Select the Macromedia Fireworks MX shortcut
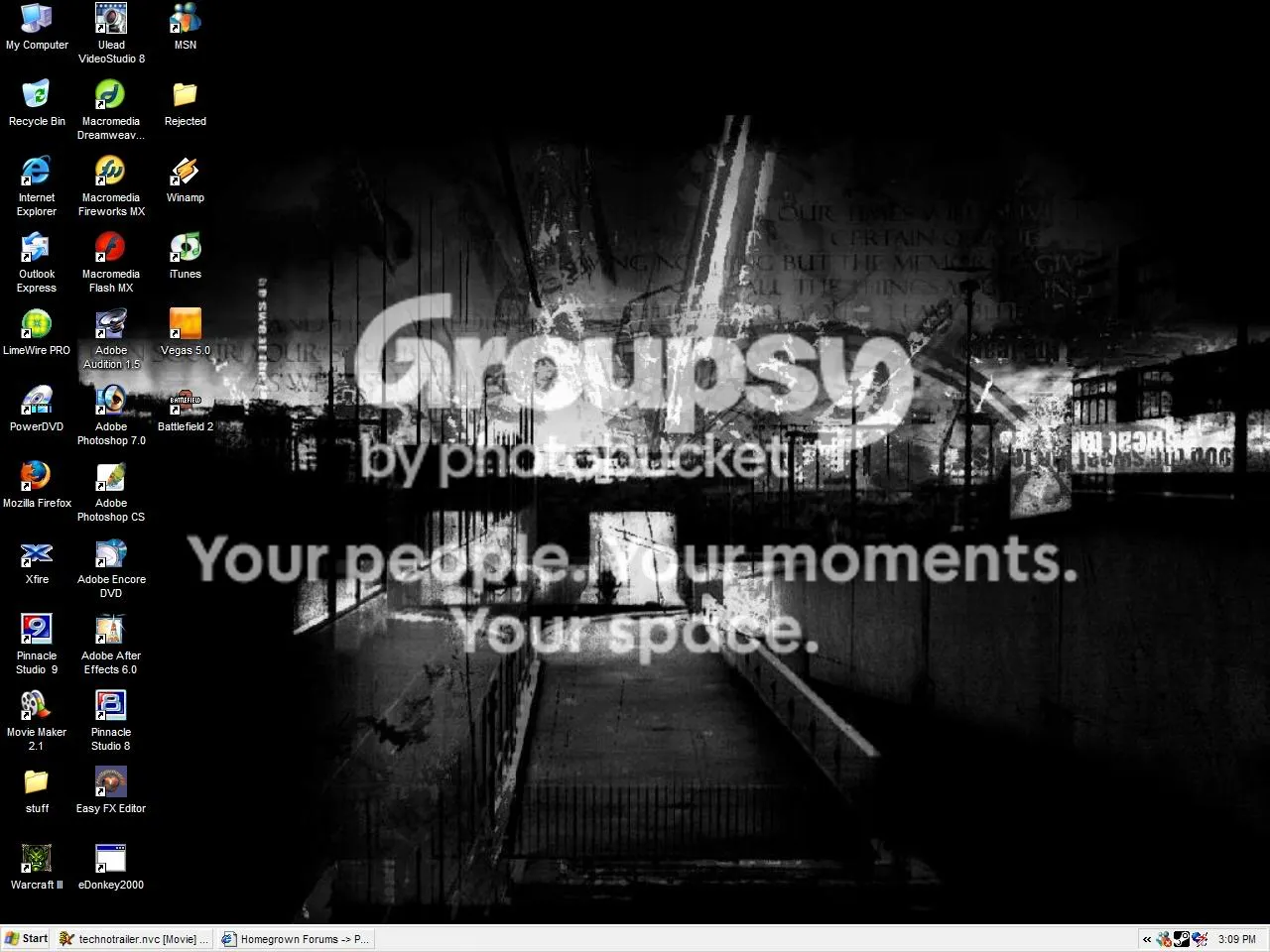The image size is (1270, 952). pyautogui.click(x=111, y=186)
